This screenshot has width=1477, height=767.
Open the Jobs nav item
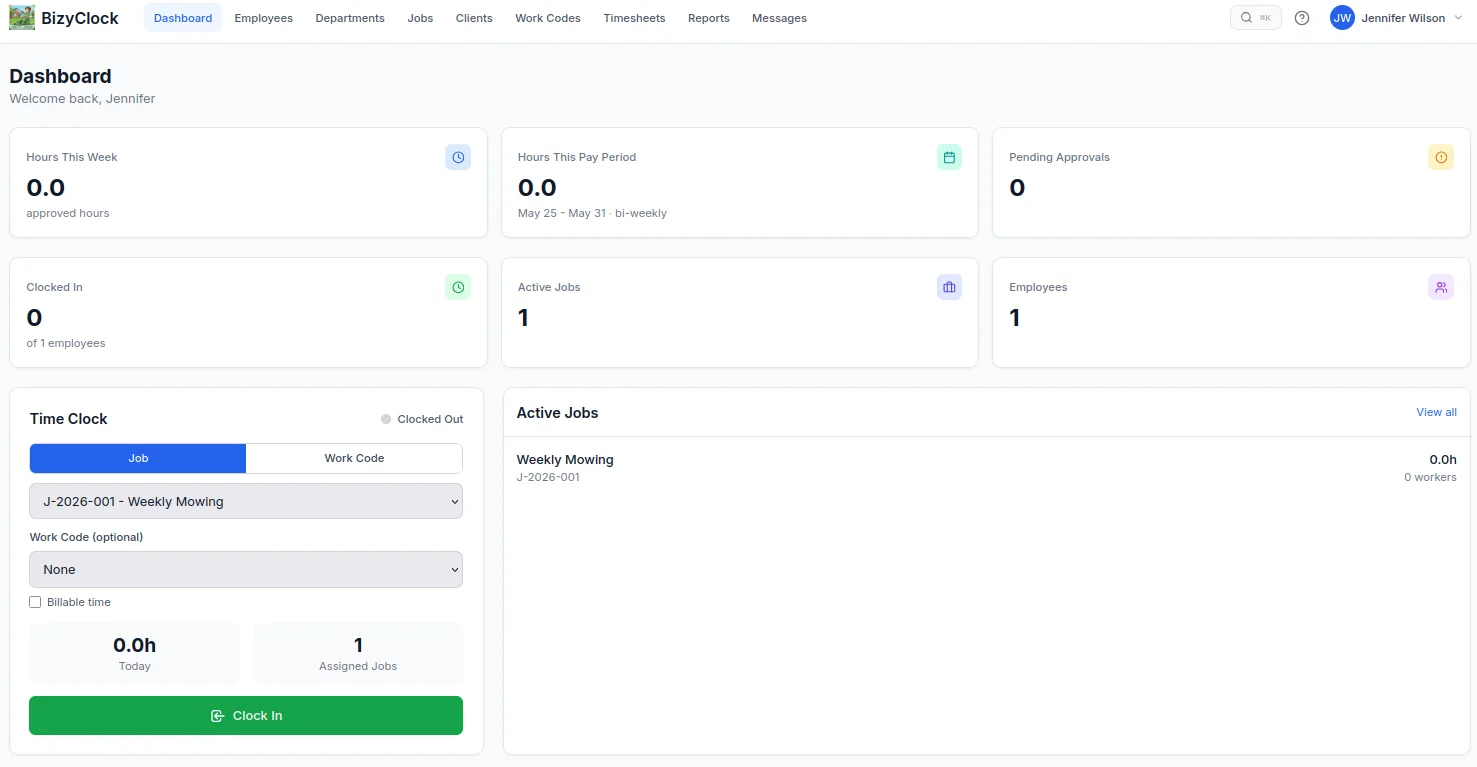coord(421,18)
